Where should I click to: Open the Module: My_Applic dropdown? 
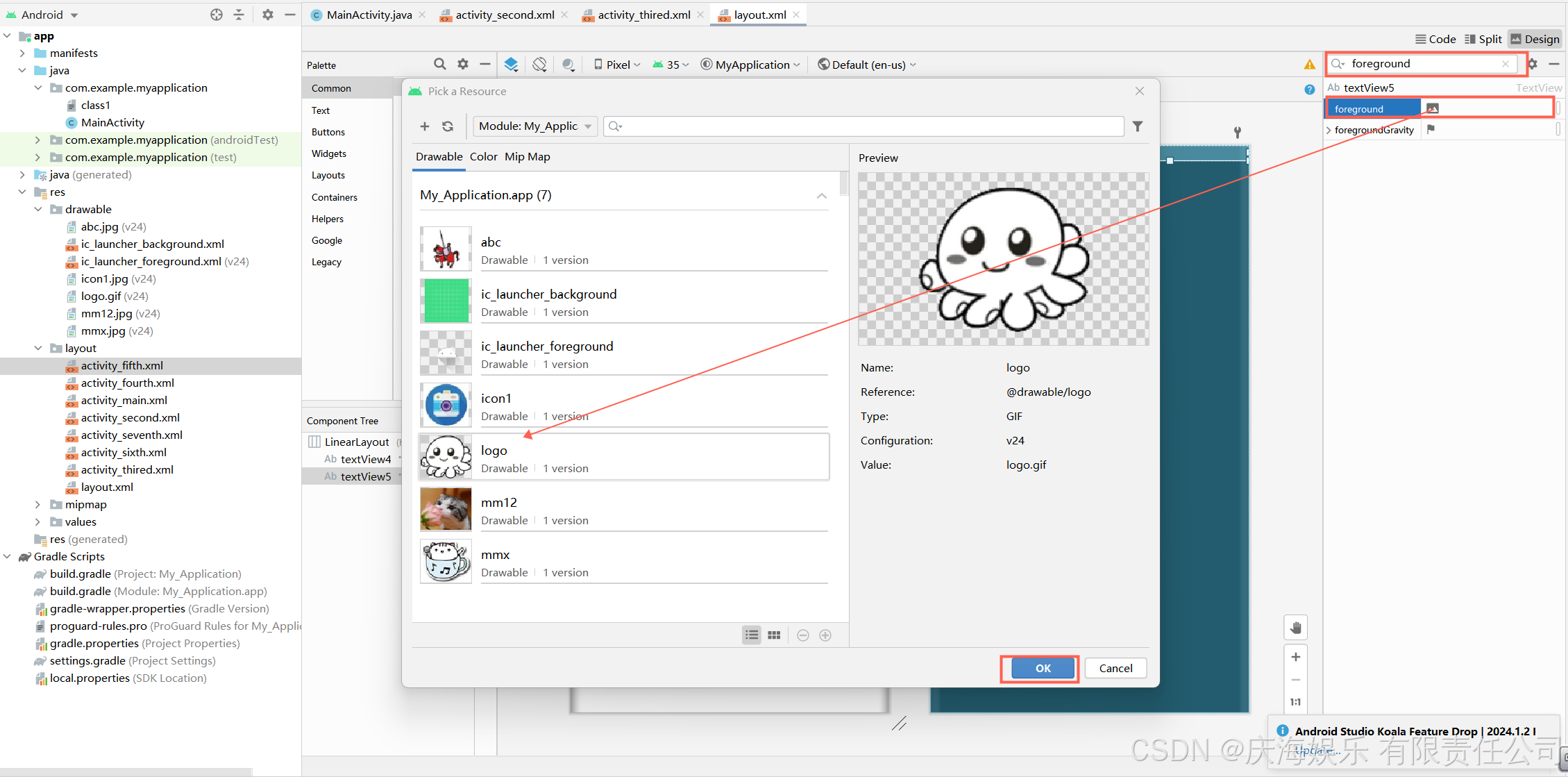[x=534, y=126]
